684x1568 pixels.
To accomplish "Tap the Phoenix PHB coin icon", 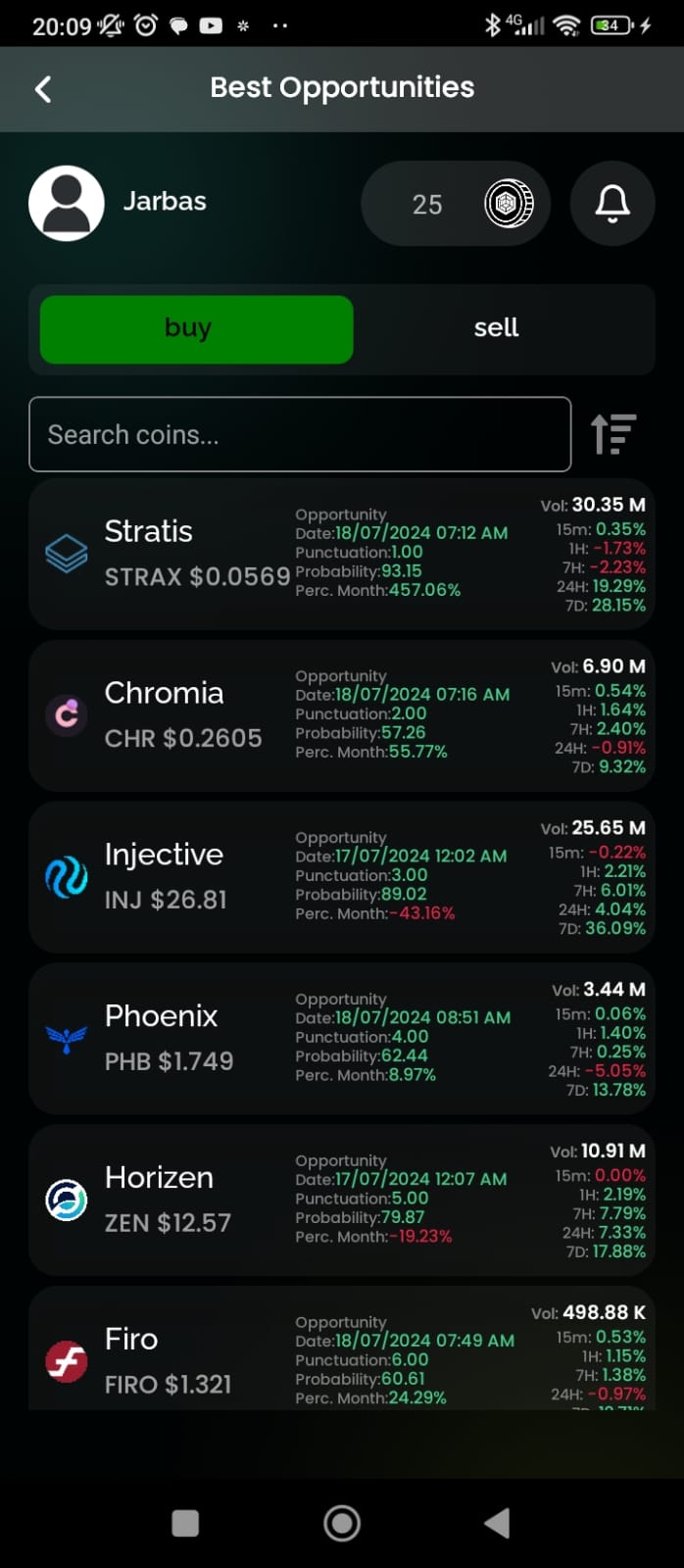I will [x=66, y=1040].
